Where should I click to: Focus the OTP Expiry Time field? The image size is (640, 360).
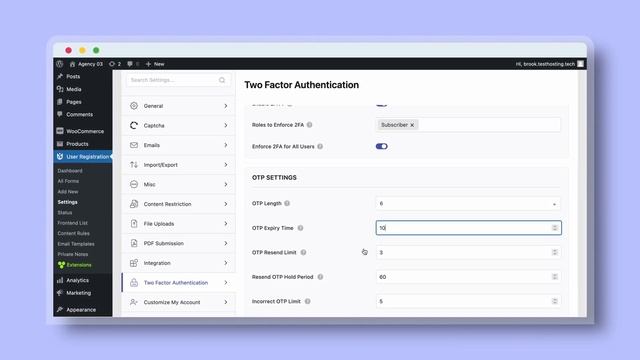(x=468, y=228)
